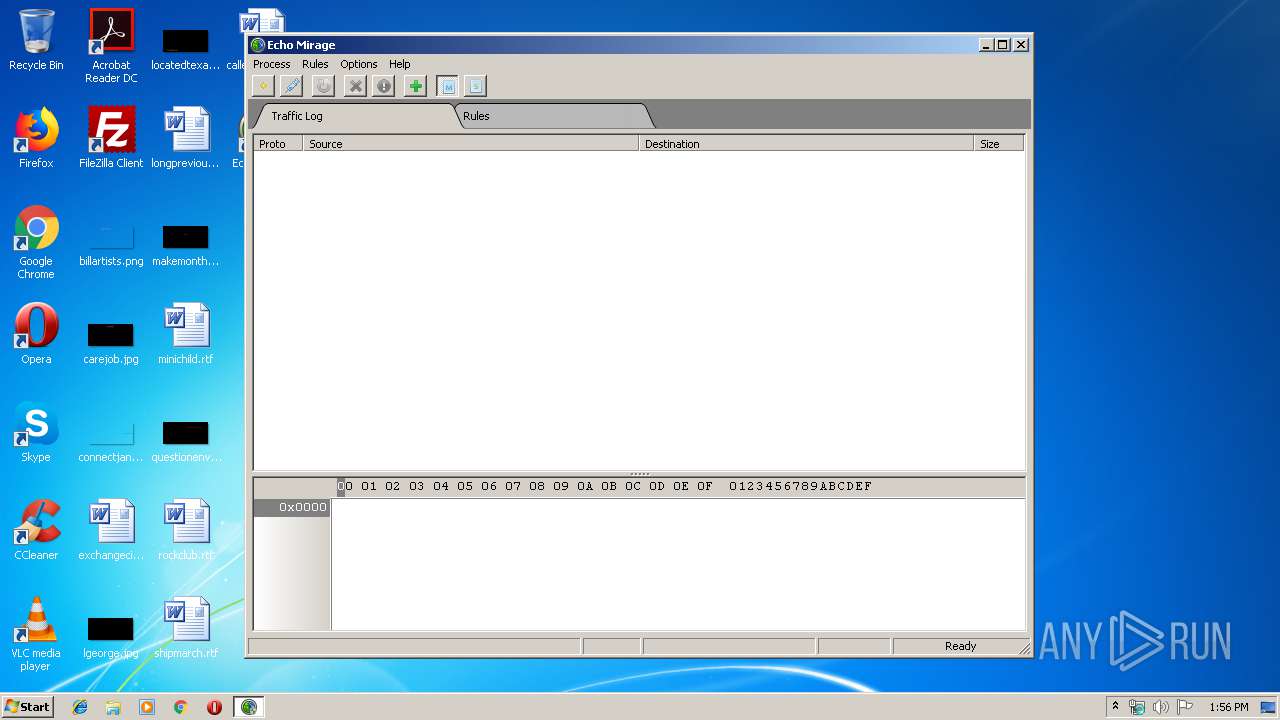This screenshot has height=720, width=1280.
Task: Click the Start button
Action: tap(28, 707)
